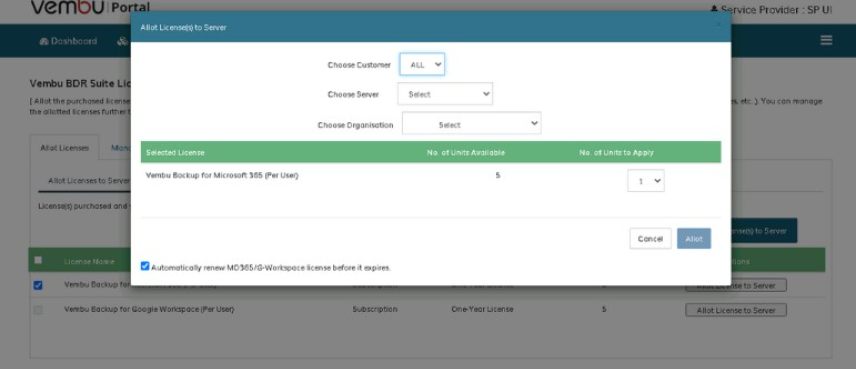Switch to the Allot Licenses tab
Image resolution: width=856 pixels, height=369 pixels.
[64, 148]
